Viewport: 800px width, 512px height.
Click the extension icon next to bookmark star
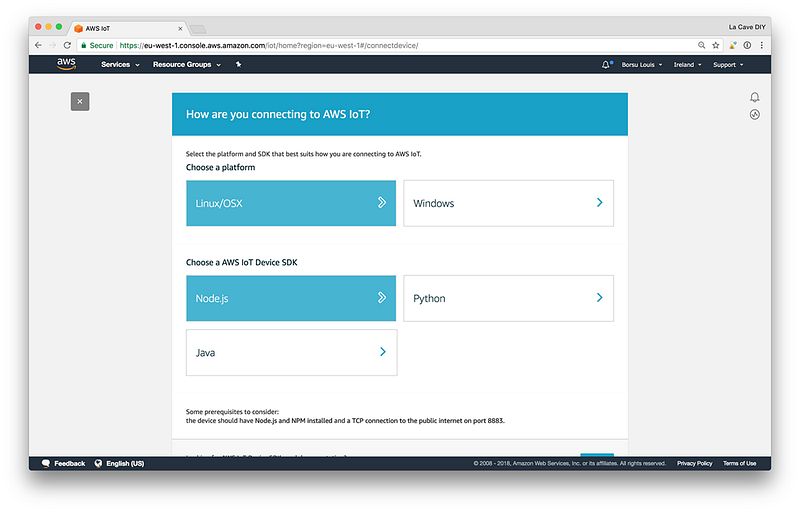(x=733, y=45)
